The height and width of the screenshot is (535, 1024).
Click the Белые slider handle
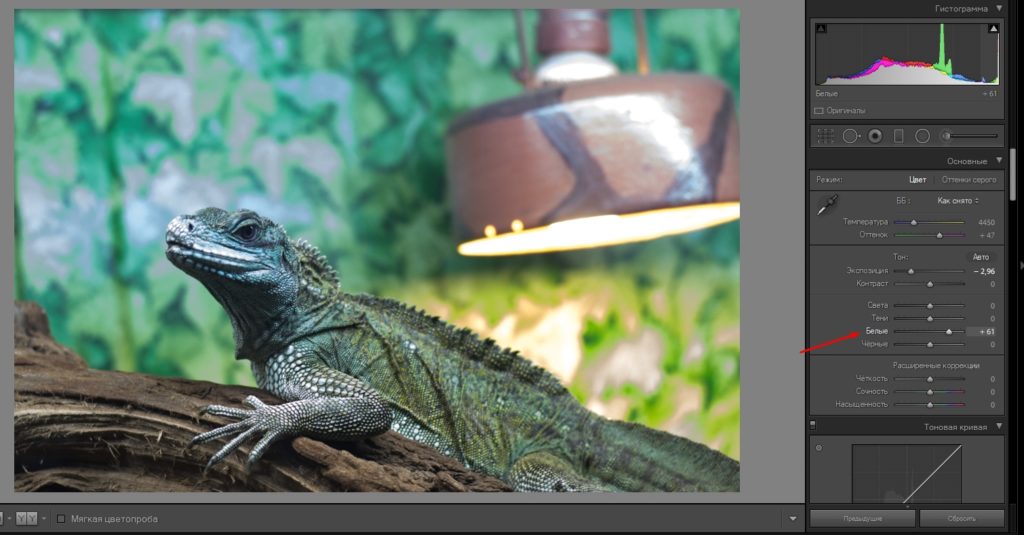pyautogui.click(x=949, y=331)
